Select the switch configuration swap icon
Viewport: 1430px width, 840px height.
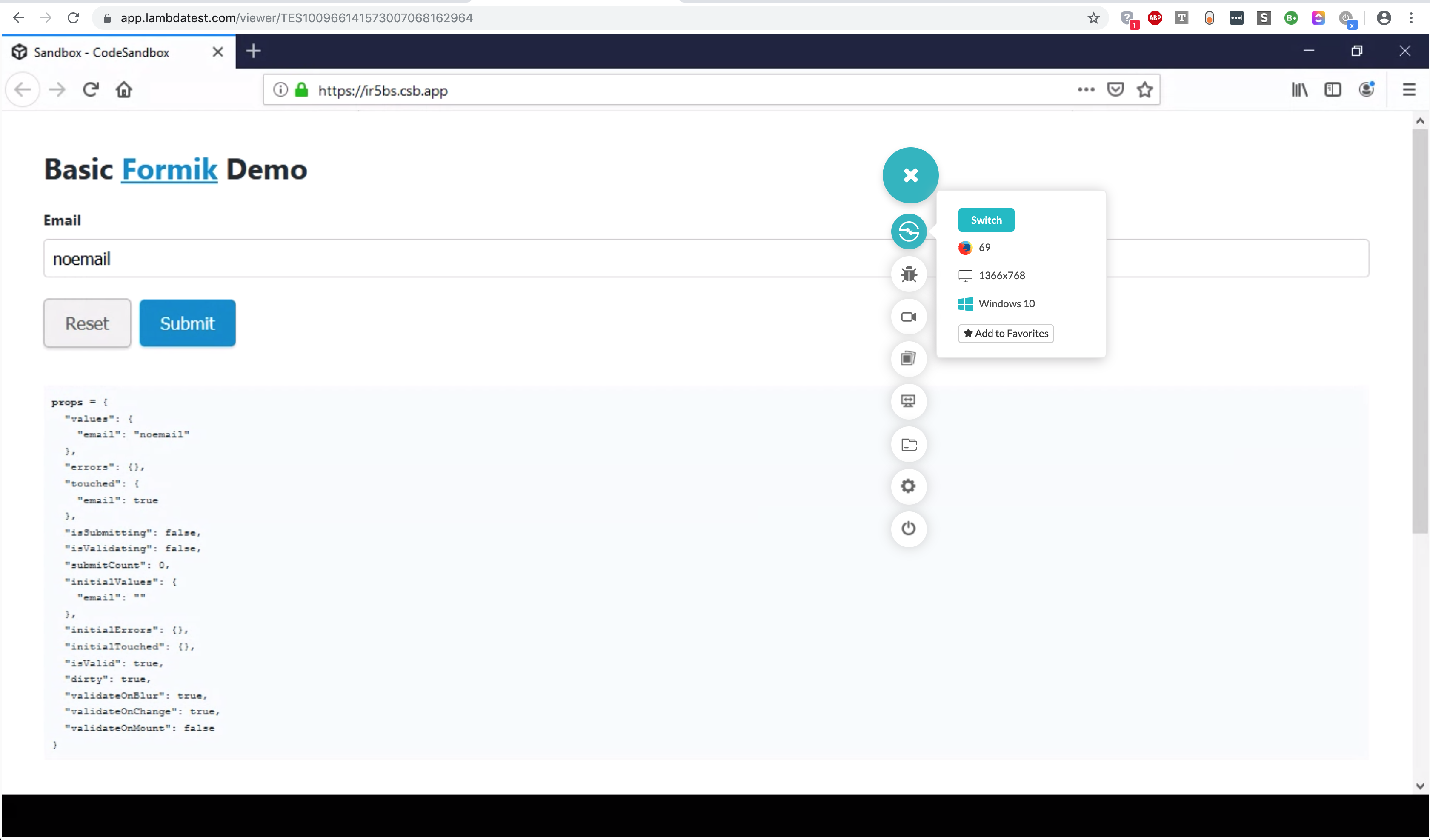pyautogui.click(x=909, y=231)
